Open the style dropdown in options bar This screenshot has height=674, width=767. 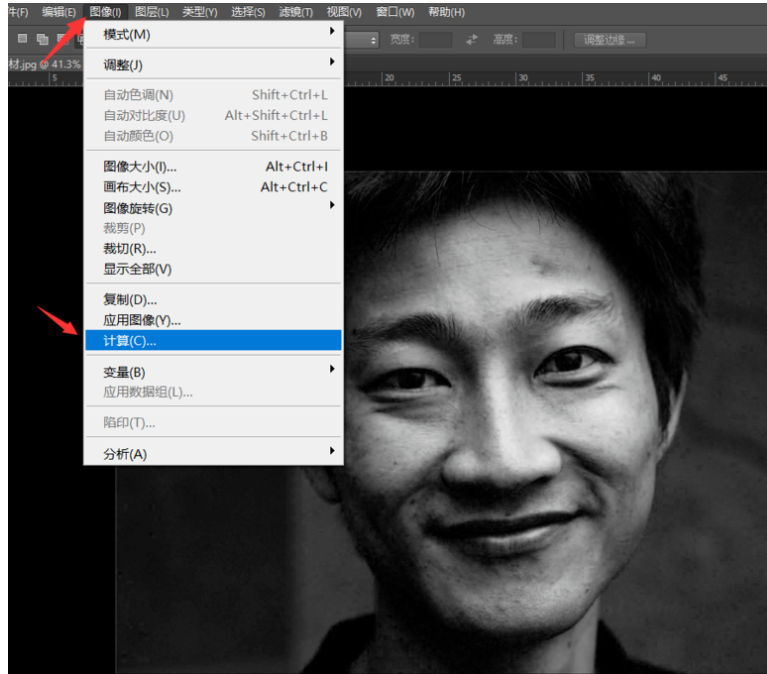[x=362, y=40]
